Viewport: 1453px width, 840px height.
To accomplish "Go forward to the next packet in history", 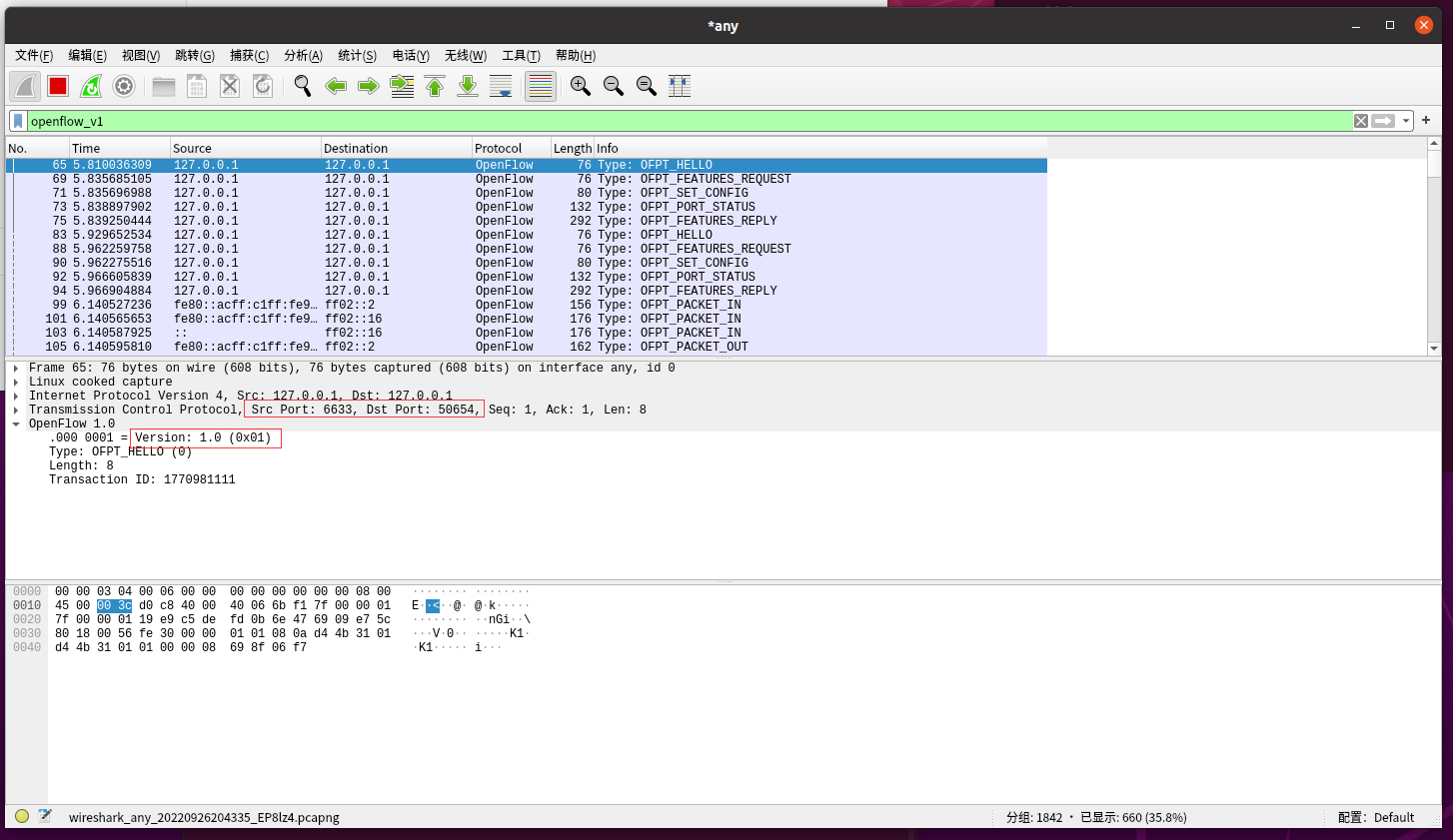I will (x=369, y=86).
